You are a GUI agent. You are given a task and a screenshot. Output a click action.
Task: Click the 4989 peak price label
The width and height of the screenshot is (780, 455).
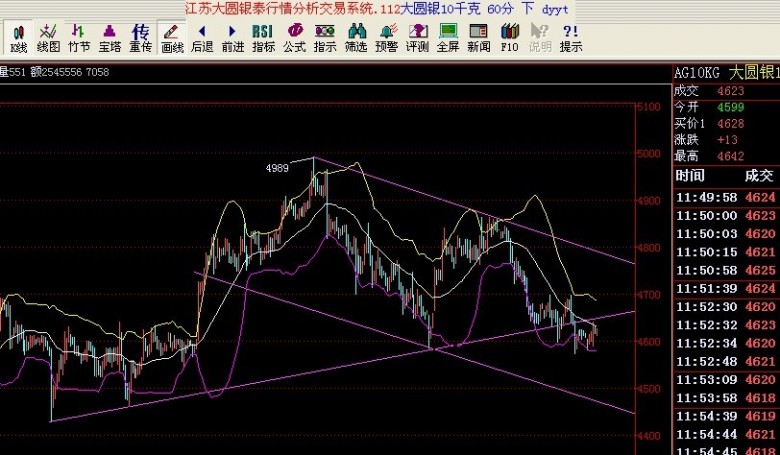click(277, 168)
